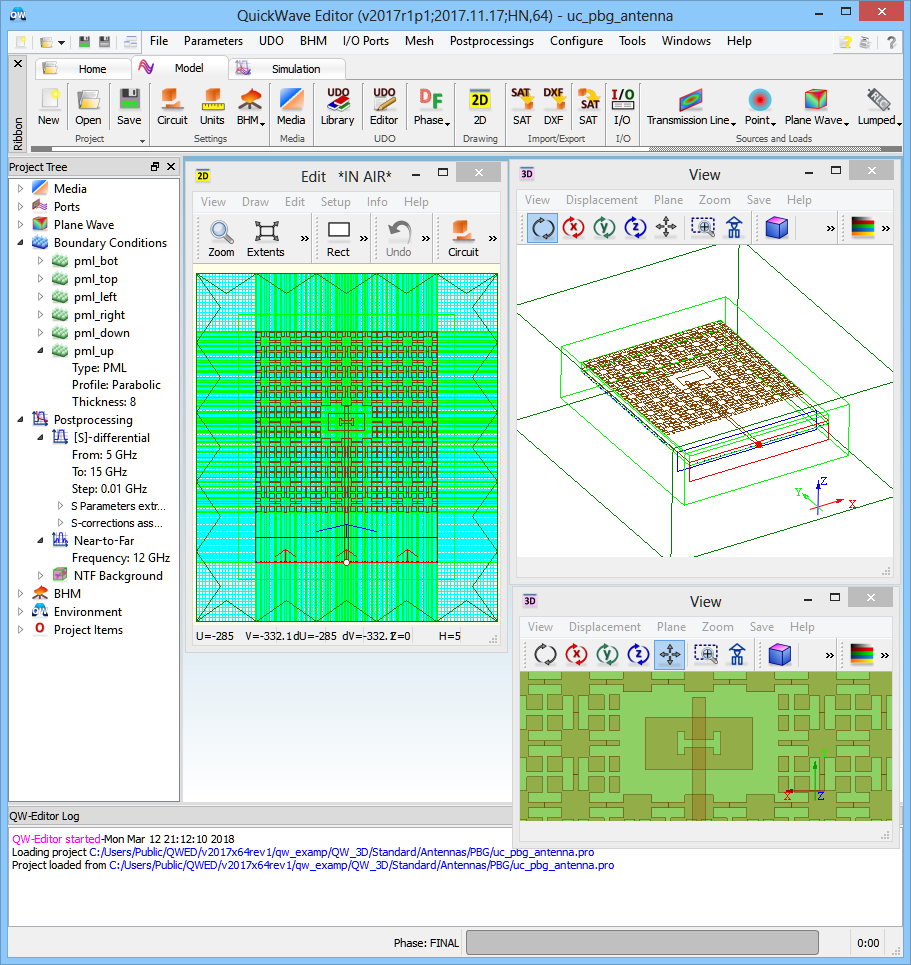Click the color scale icon in upper View
The width and height of the screenshot is (911, 965).
(x=862, y=228)
